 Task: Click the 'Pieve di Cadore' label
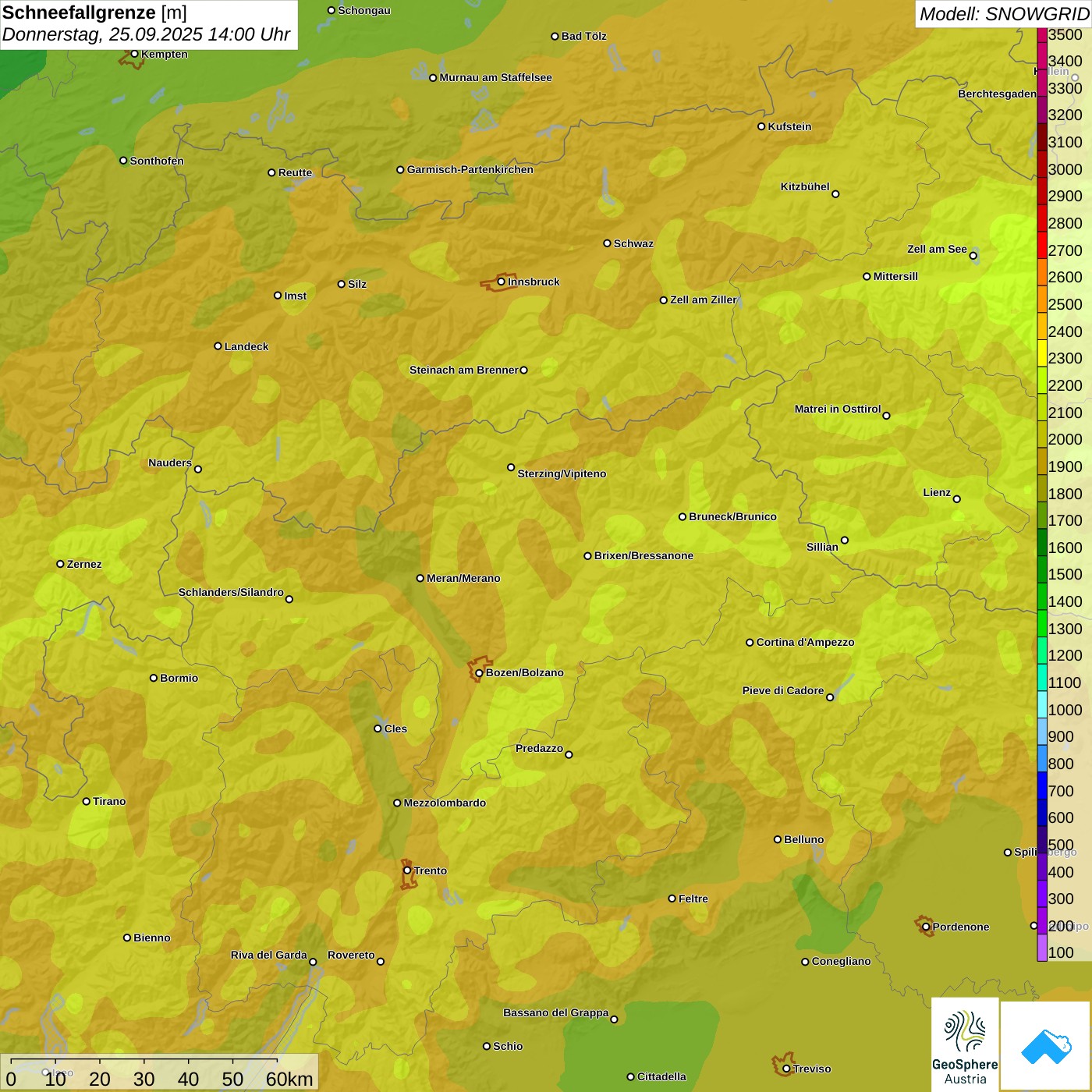[783, 690]
